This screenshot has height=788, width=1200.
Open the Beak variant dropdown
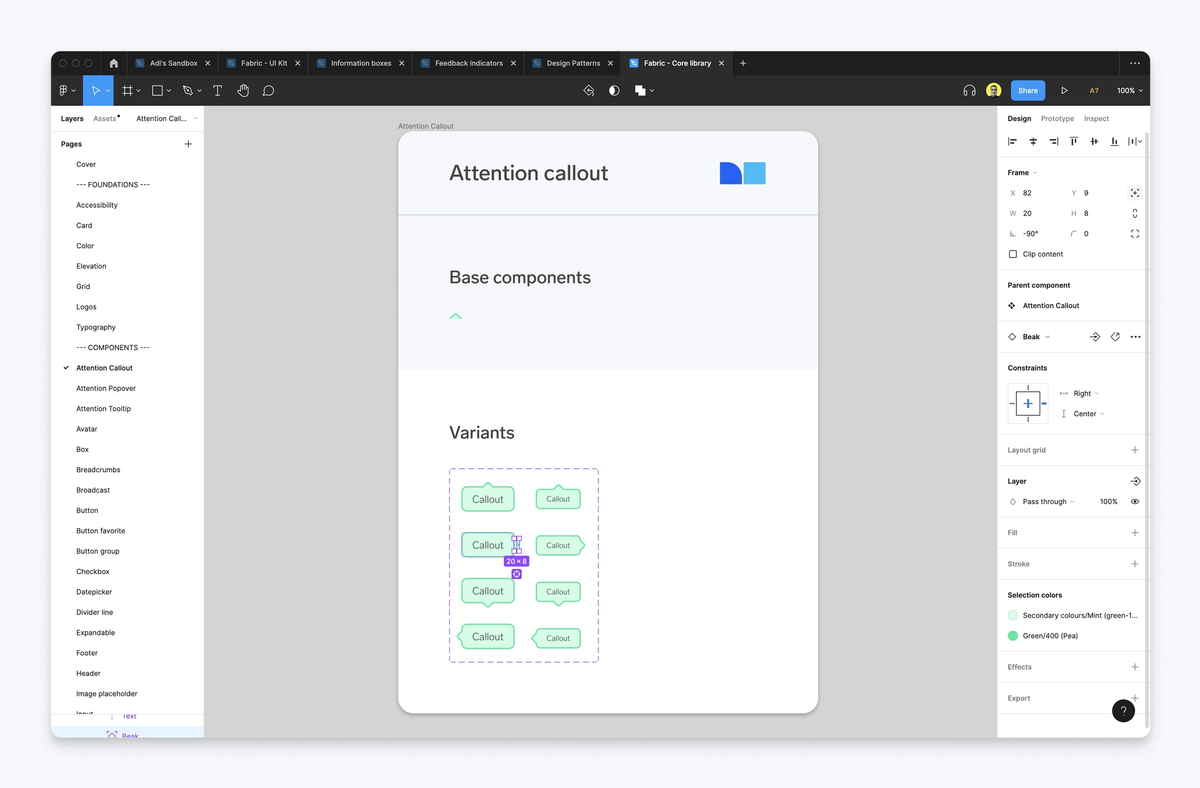[1036, 337]
